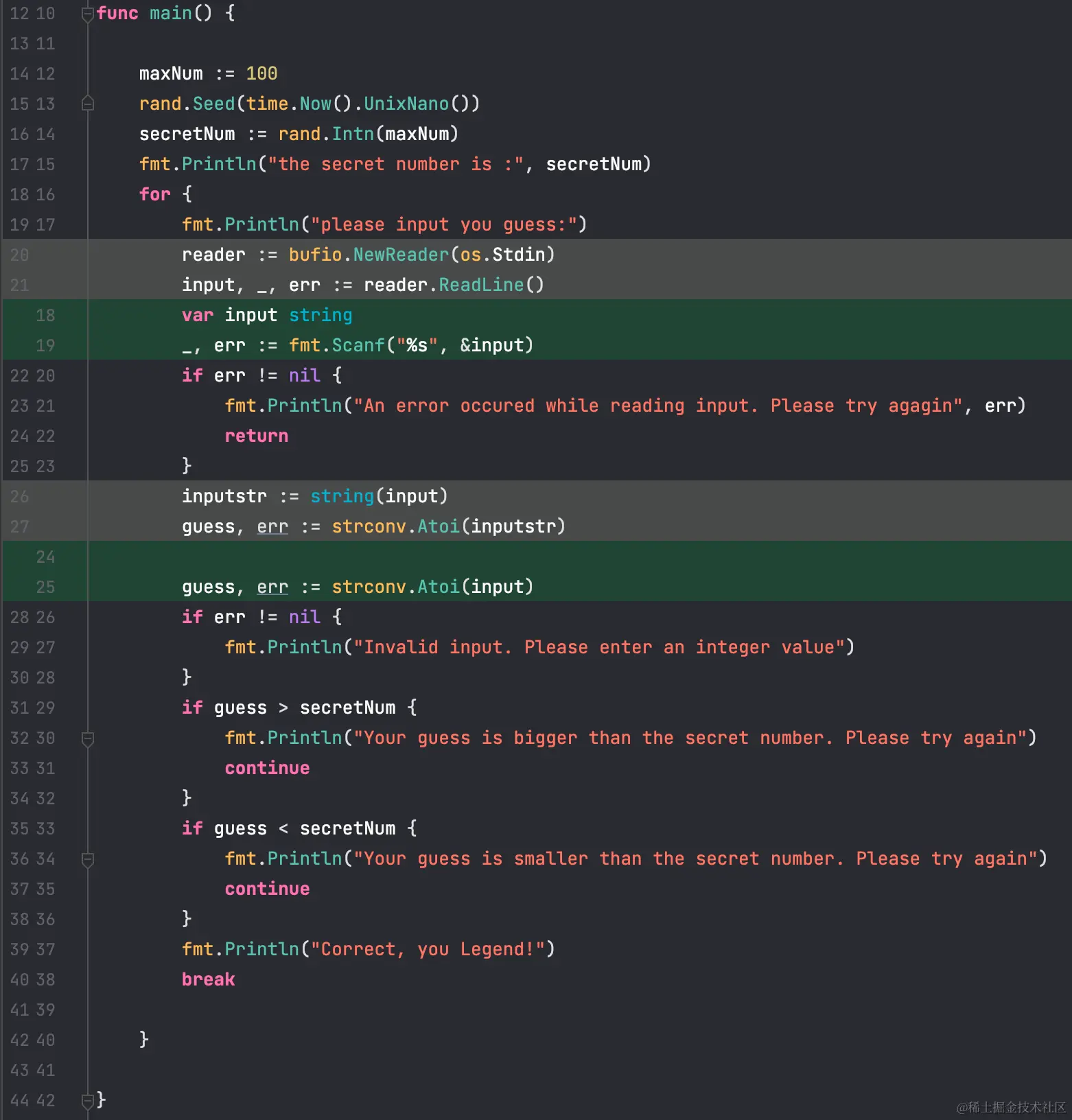Click gutter line numbers '12 10'

pos(32,13)
